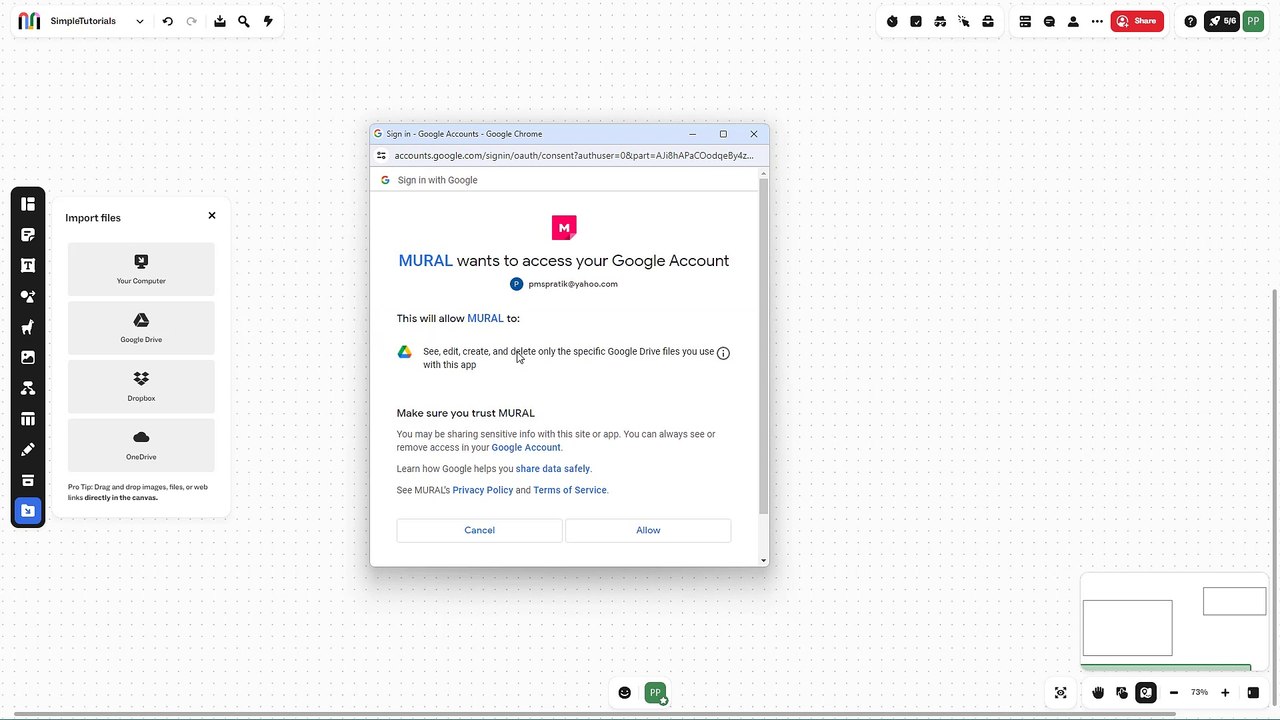
Task: Toggle the minimap map icon
Action: 1146,692
